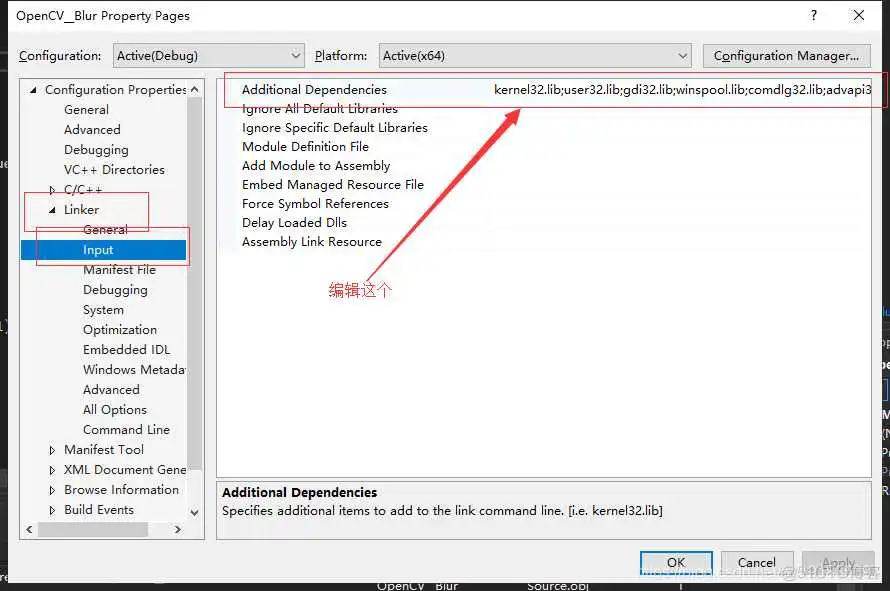Select the Ignore All Default Libraries property
Screen dimensions: 890x591
[x=319, y=109]
